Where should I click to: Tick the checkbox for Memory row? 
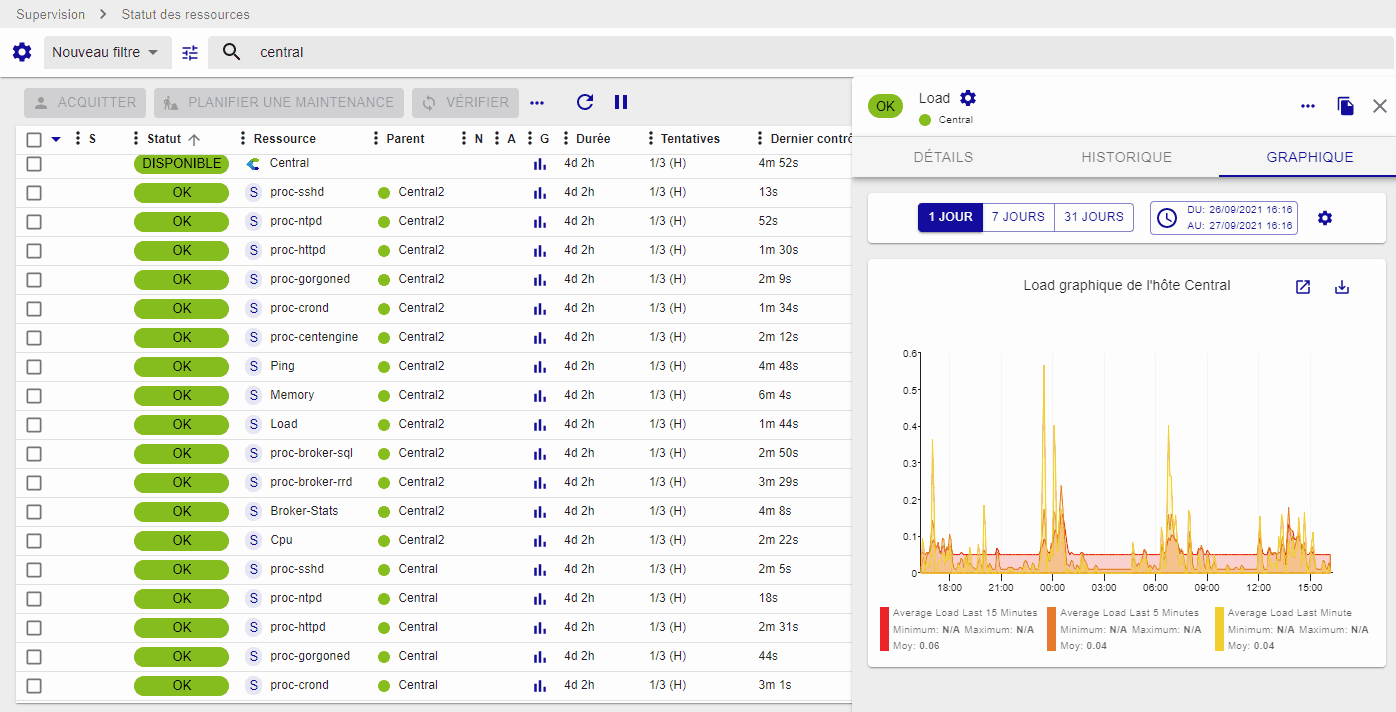pos(34,396)
